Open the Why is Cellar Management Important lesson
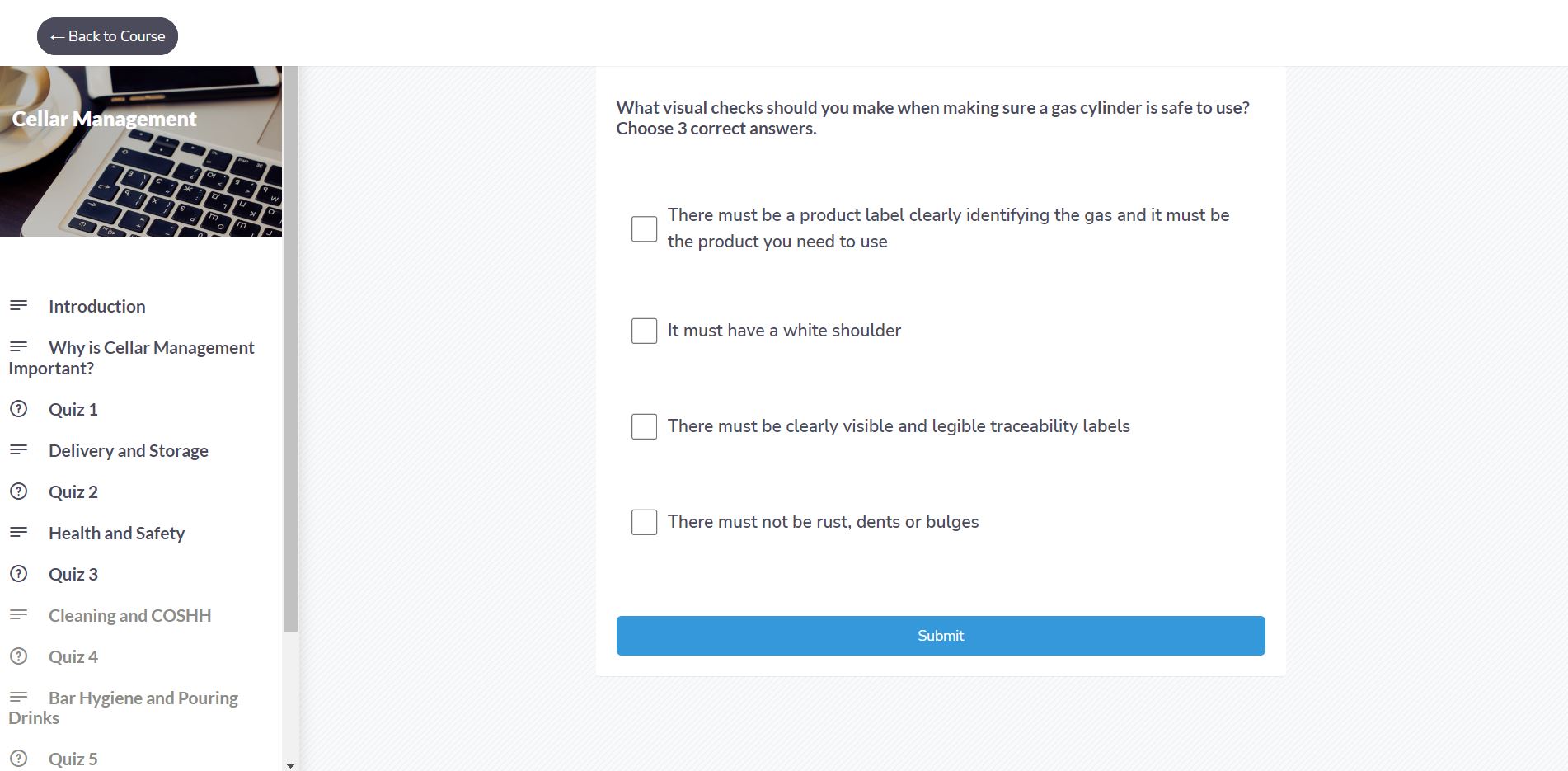The image size is (1568, 771). (132, 358)
